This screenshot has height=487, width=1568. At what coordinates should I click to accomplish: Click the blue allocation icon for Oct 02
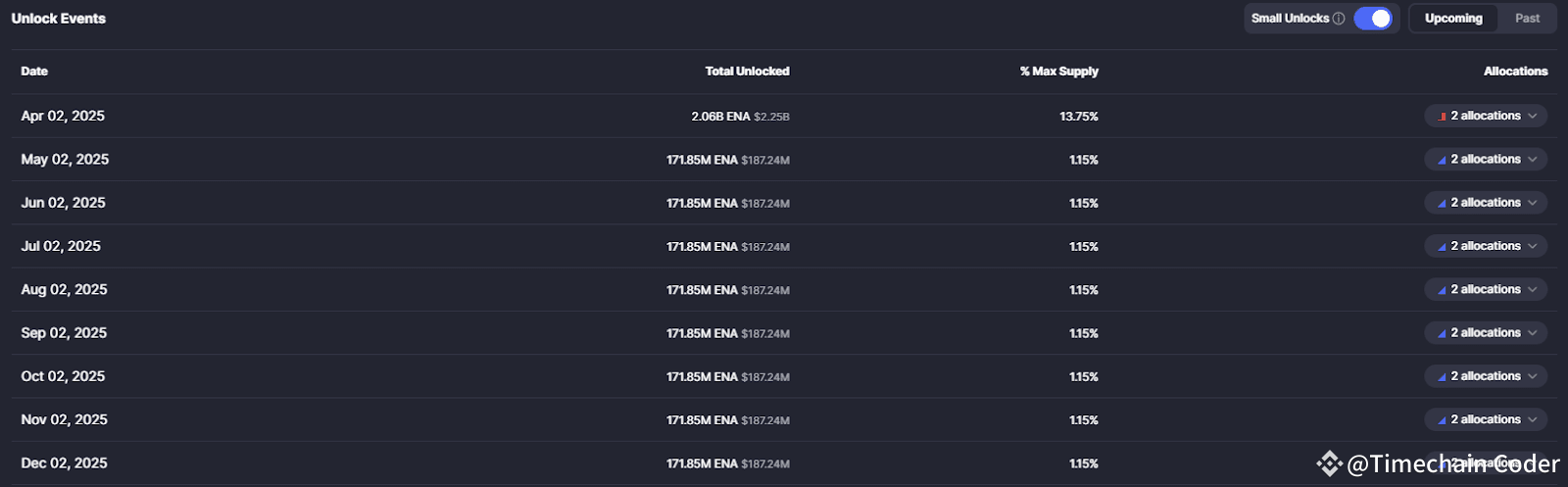coord(1443,377)
